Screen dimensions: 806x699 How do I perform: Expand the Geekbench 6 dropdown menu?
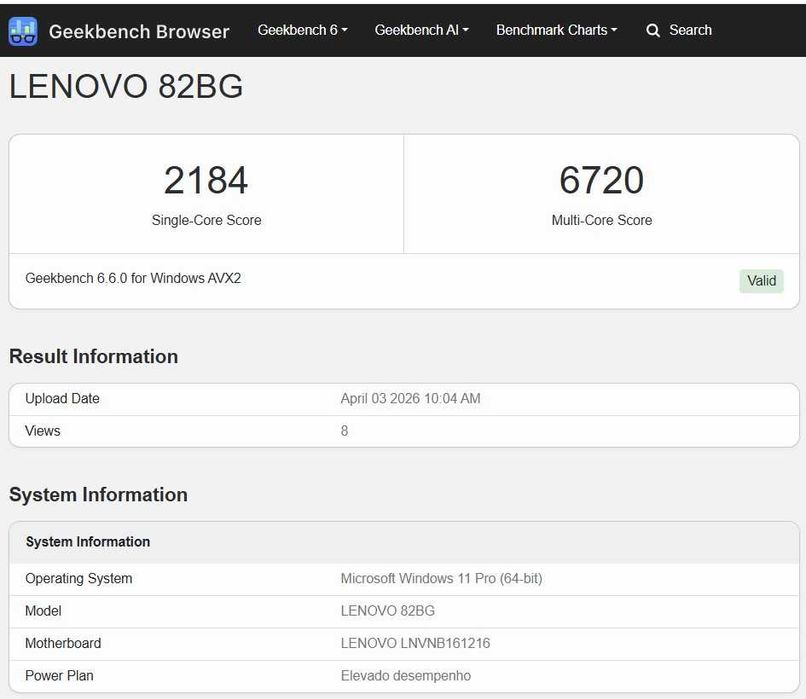coord(303,30)
